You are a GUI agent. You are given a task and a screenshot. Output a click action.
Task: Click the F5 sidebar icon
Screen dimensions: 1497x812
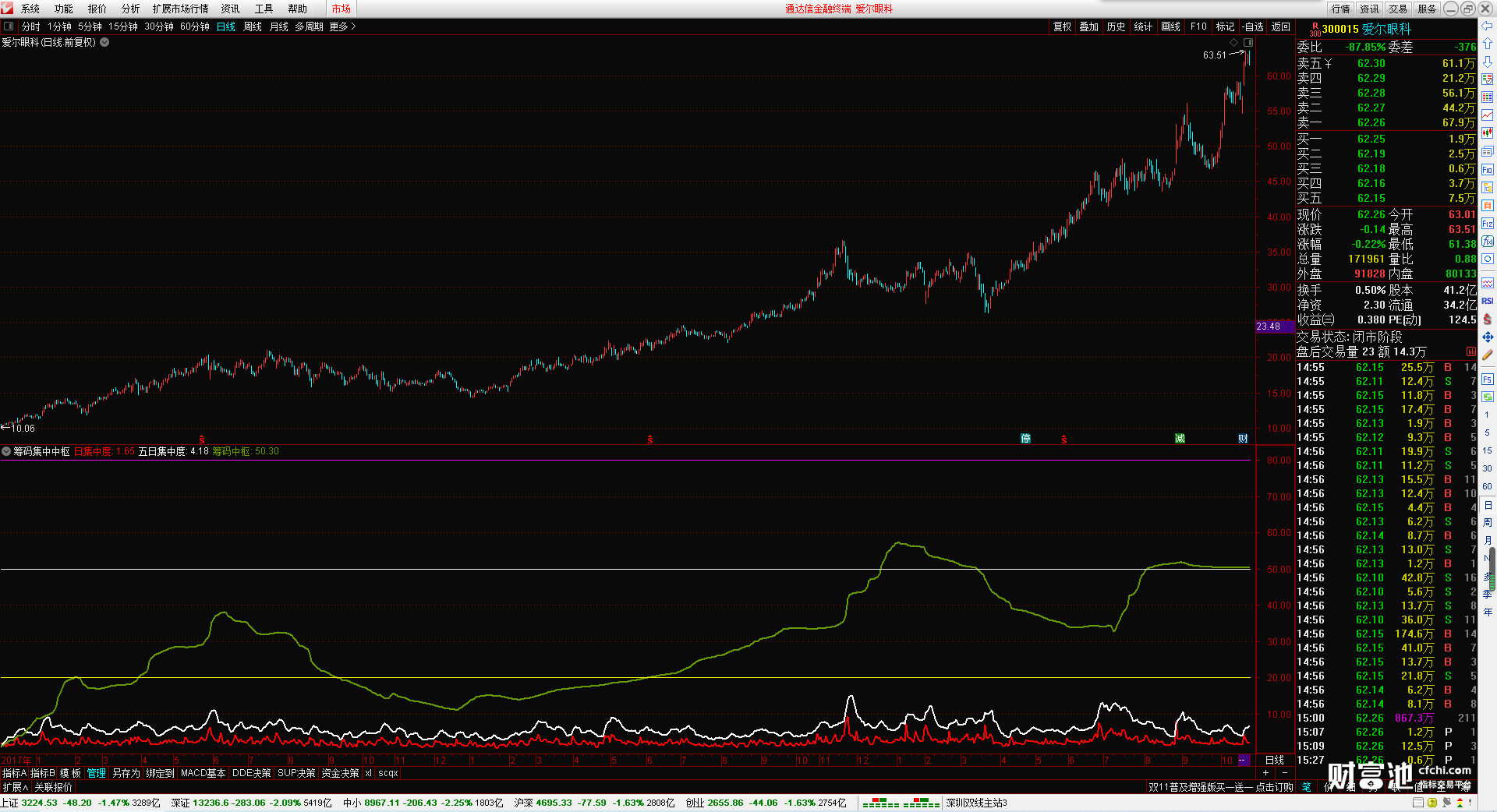(1488, 380)
